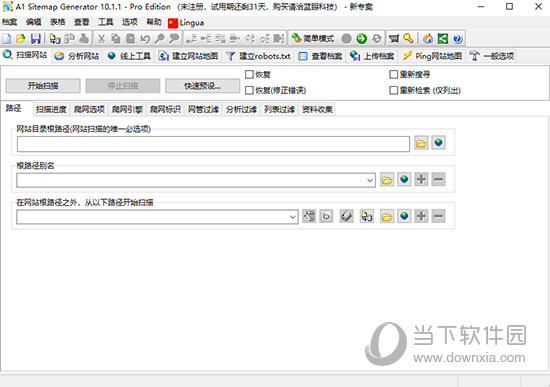Click minus icon in start-scan paths row
Viewport: 550px width, 387px height.
click(x=438, y=216)
